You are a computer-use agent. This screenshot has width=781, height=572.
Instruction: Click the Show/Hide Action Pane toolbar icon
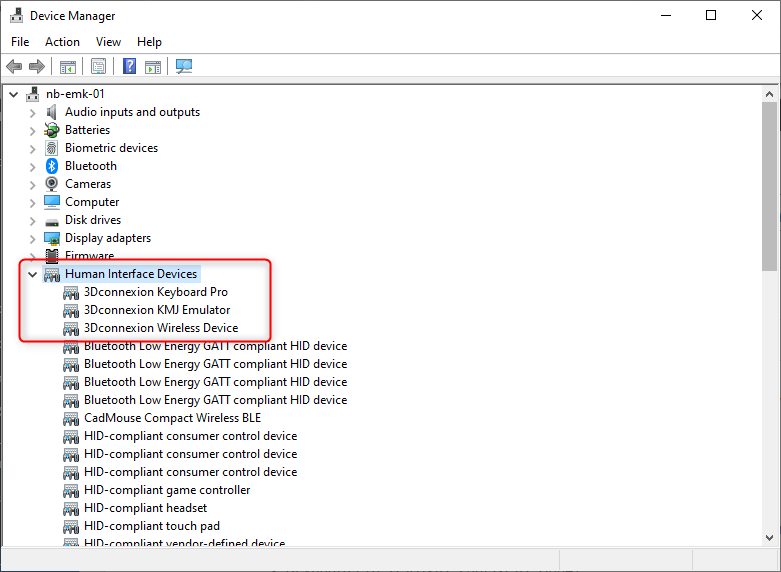[x=153, y=67]
